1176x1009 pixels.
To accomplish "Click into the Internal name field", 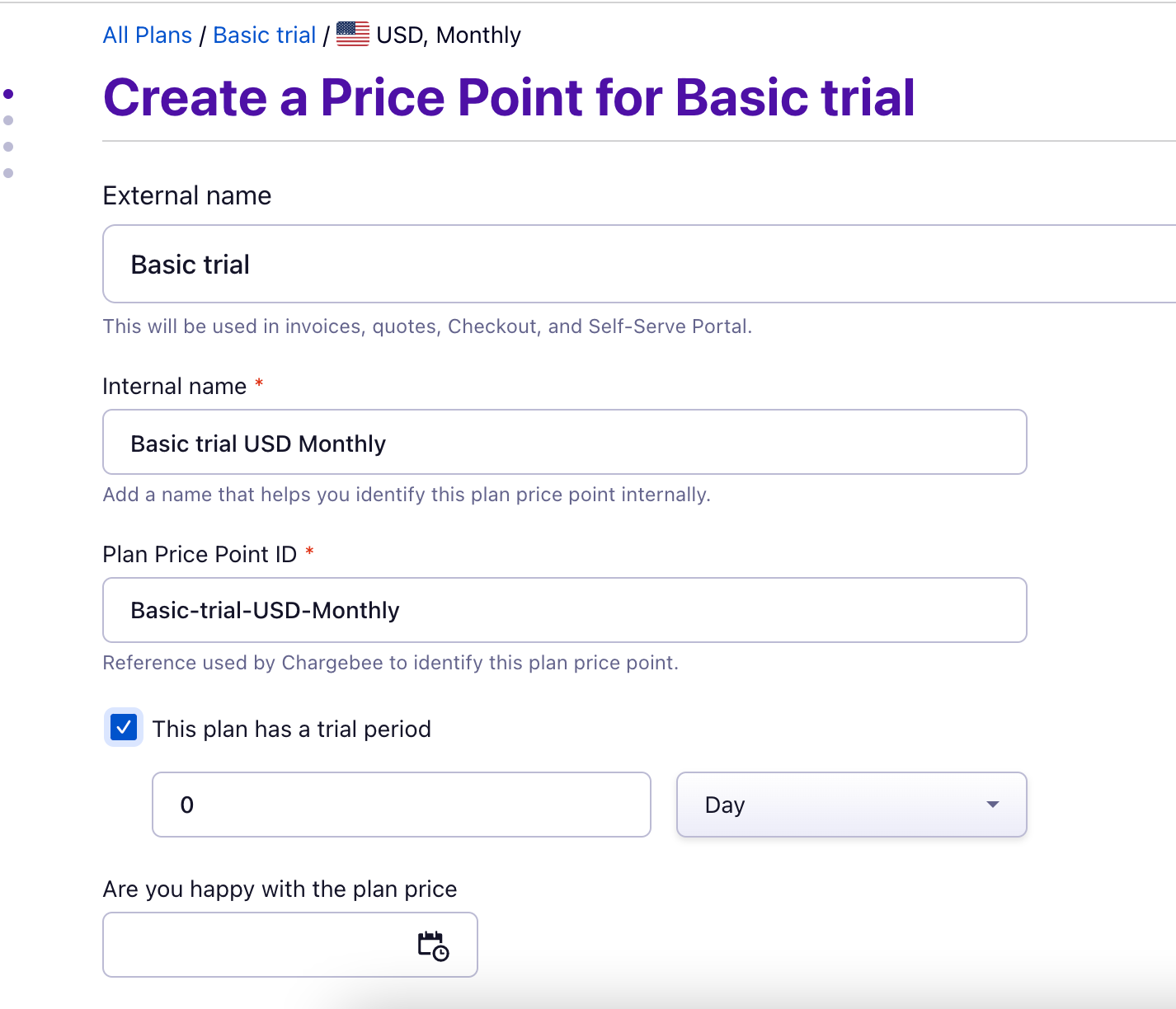I will coord(564,443).
